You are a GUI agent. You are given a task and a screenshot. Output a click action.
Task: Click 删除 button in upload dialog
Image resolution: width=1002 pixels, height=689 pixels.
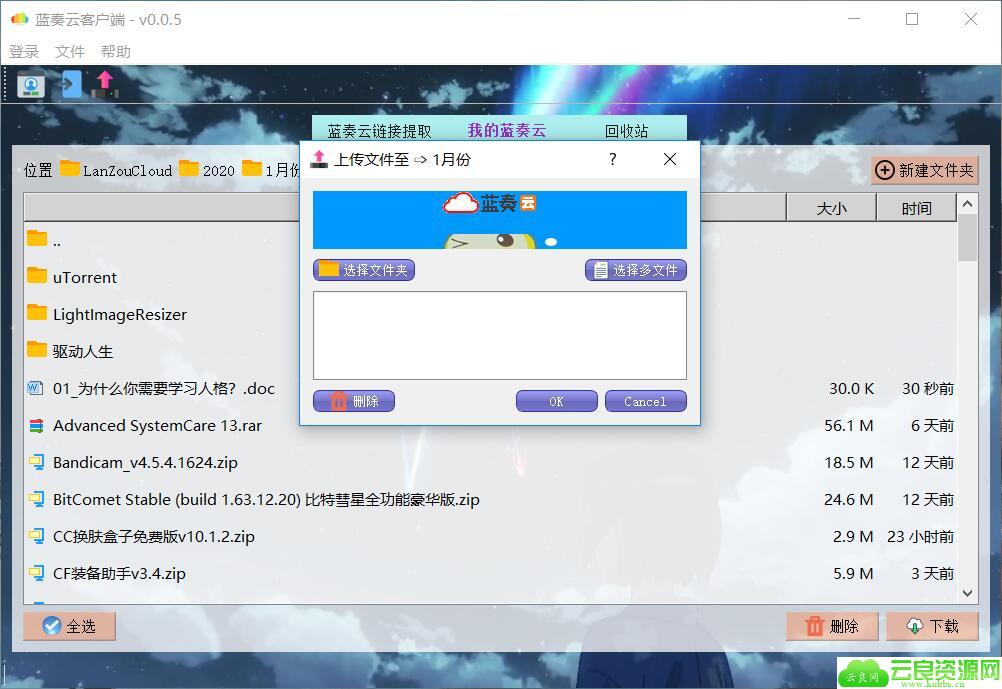(353, 401)
